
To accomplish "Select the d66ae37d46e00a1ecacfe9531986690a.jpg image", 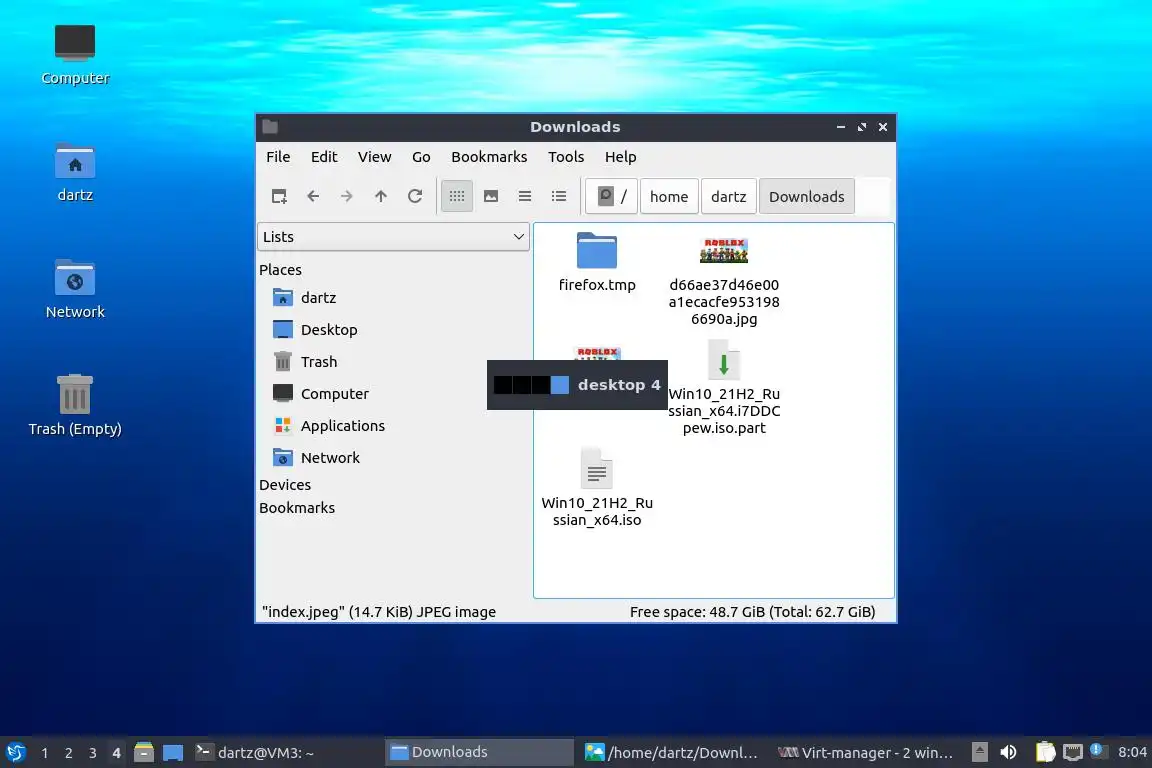I will click(724, 279).
